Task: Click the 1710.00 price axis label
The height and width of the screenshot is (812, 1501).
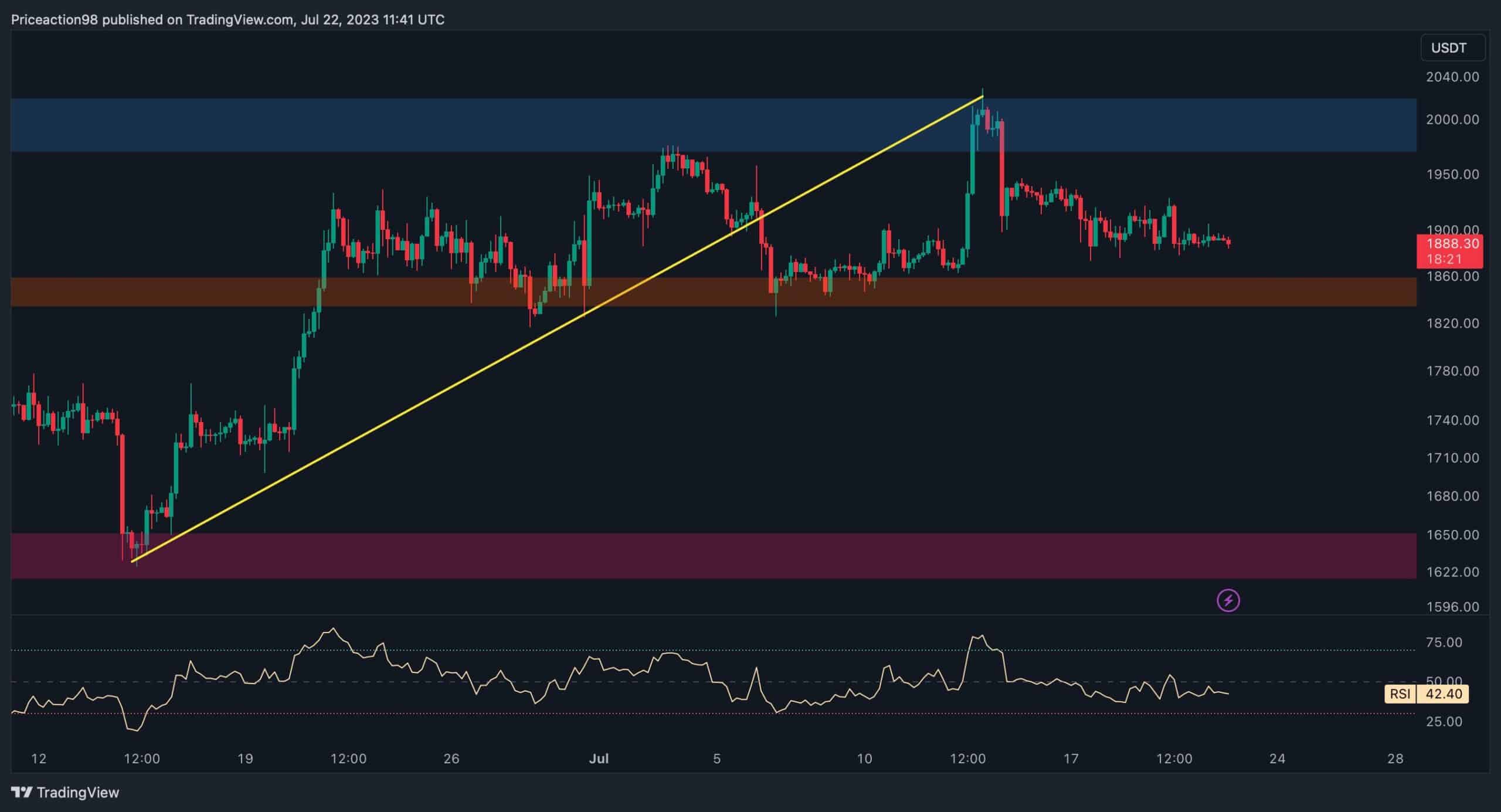Action: pos(1452,458)
